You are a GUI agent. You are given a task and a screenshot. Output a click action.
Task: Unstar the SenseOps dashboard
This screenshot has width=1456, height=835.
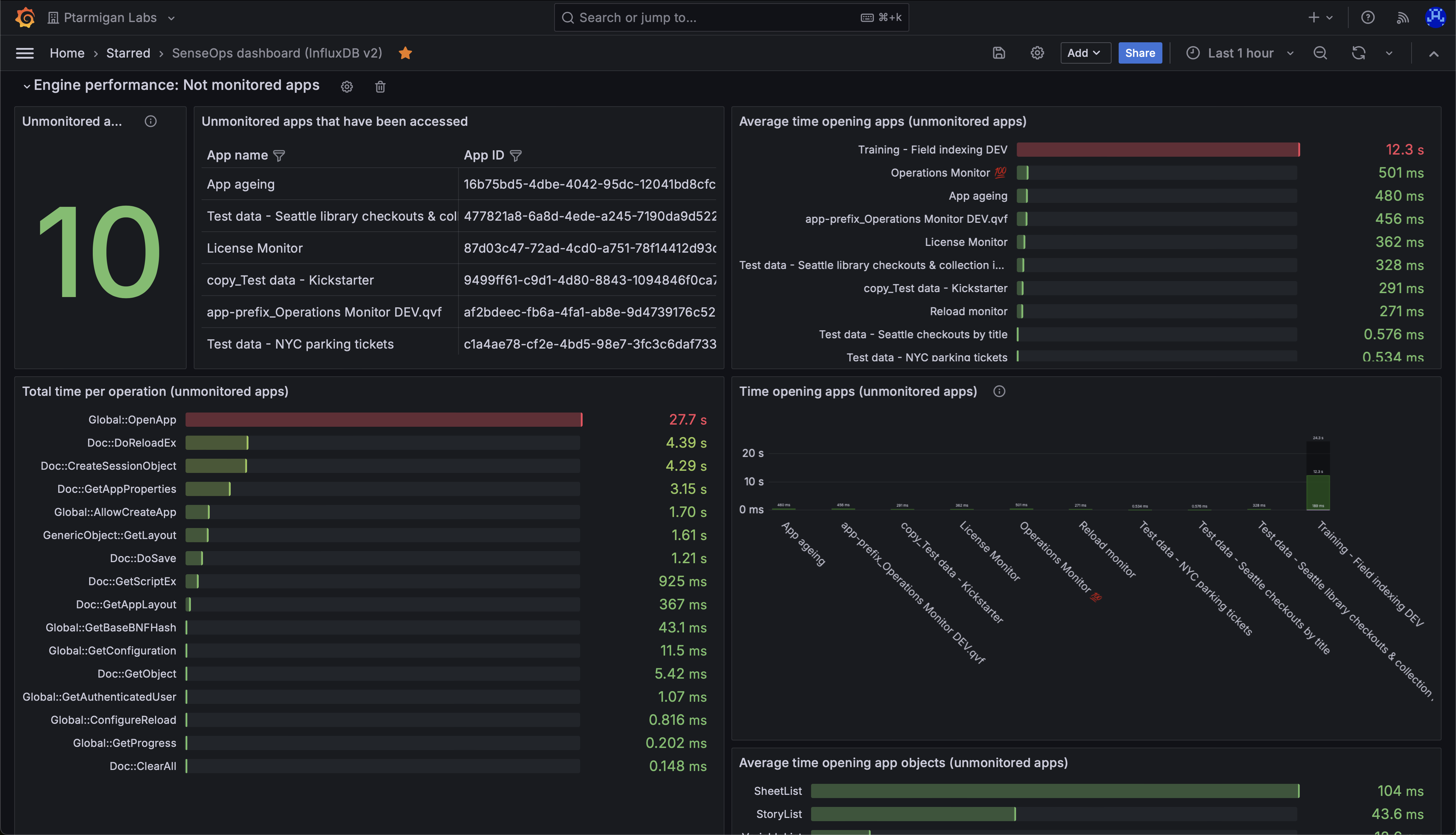click(x=406, y=53)
